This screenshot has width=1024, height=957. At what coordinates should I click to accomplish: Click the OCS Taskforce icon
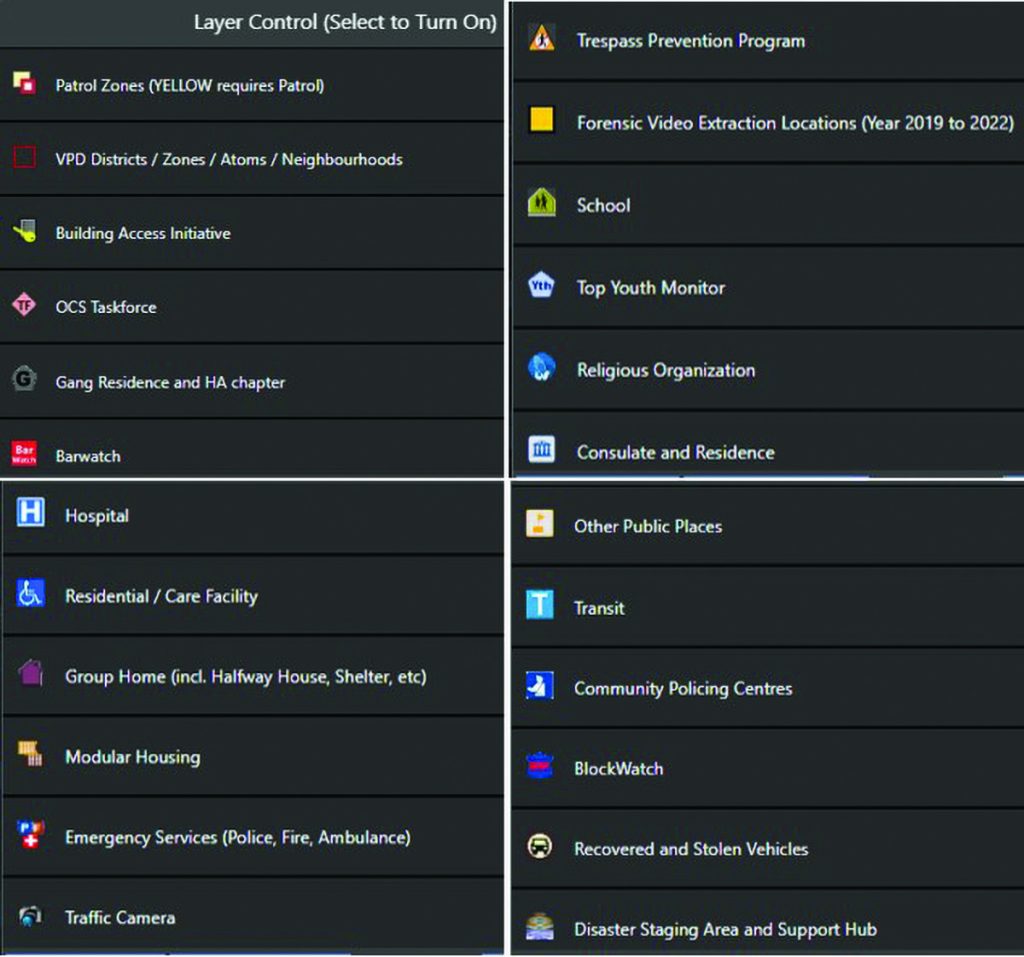pos(22,307)
